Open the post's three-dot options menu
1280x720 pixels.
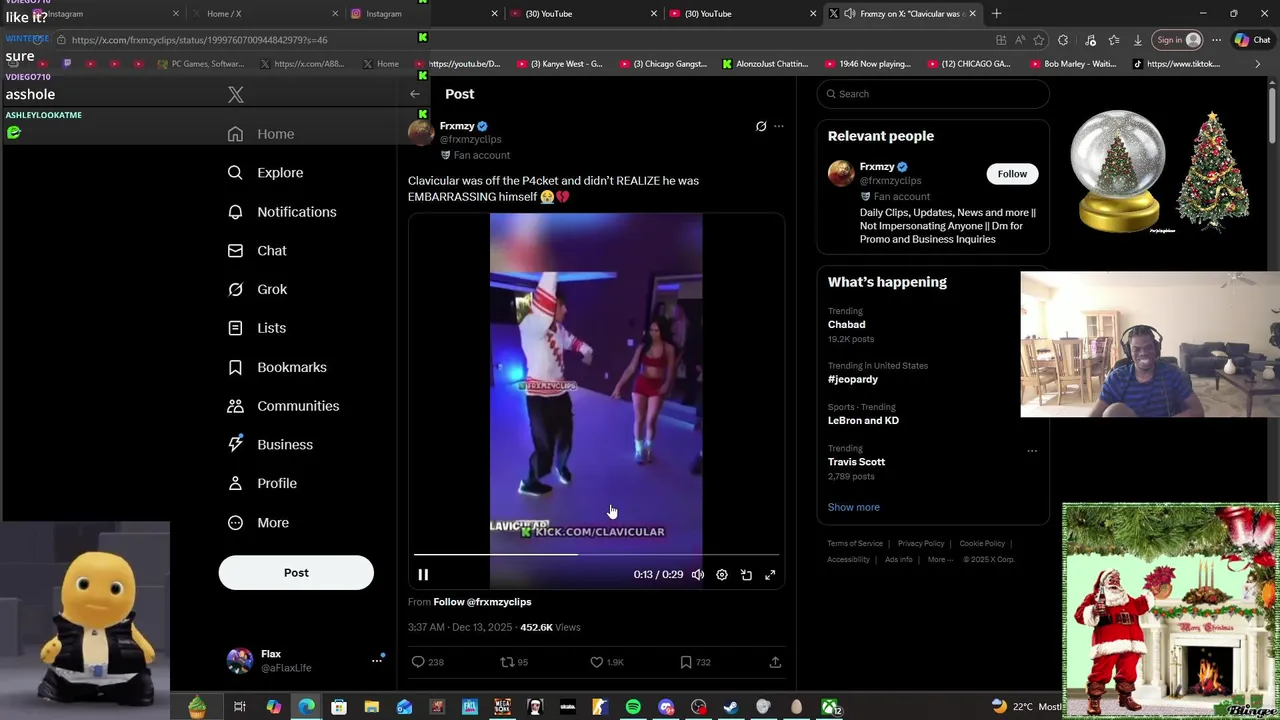779,126
